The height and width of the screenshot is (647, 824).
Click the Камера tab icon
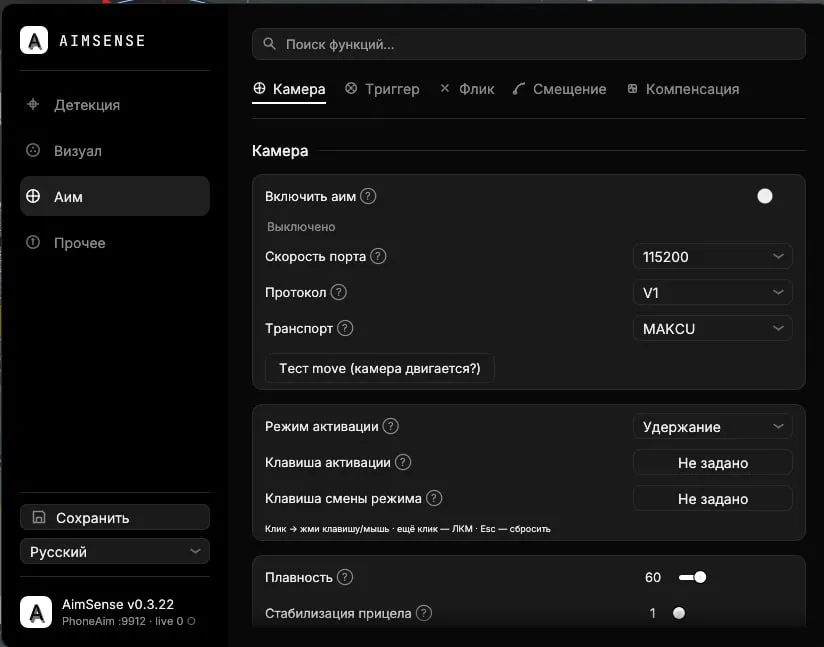260,88
